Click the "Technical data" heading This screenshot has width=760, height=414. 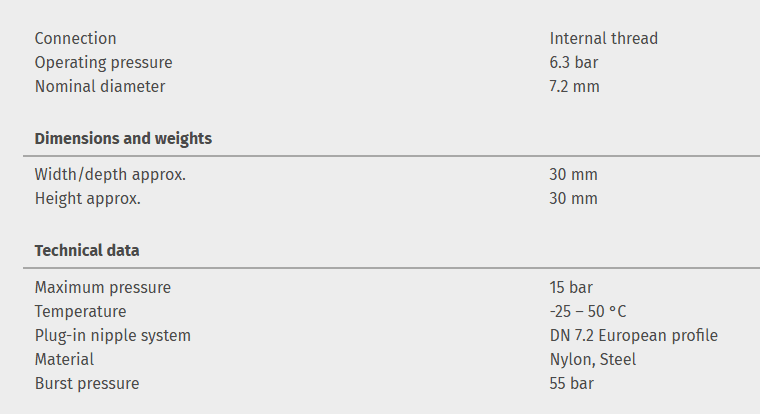point(87,251)
